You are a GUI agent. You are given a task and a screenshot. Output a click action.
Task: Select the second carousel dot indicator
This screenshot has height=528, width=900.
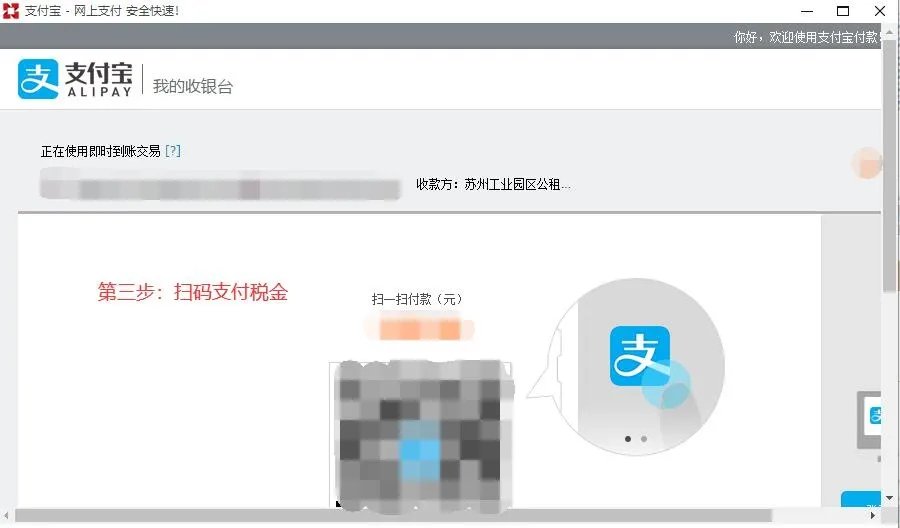(x=644, y=438)
